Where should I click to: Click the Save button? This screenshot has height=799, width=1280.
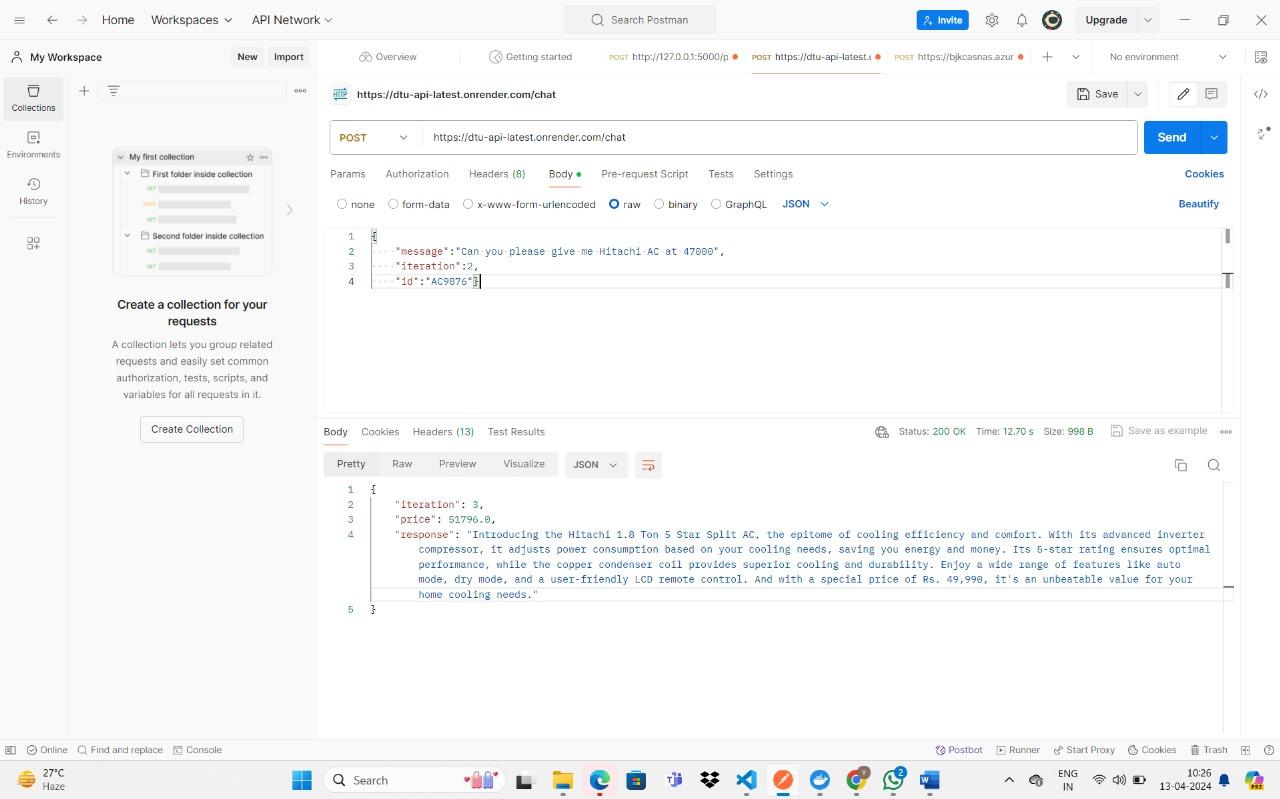[1097, 94]
